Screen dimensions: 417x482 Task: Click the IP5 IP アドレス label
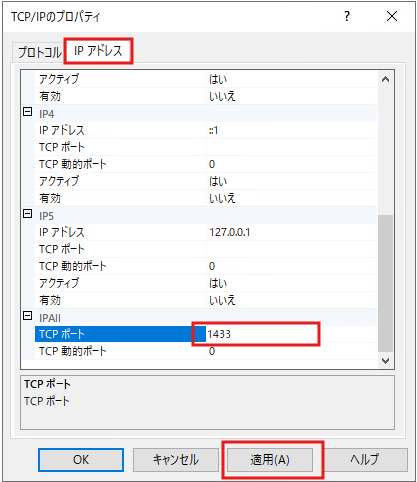tap(62, 232)
